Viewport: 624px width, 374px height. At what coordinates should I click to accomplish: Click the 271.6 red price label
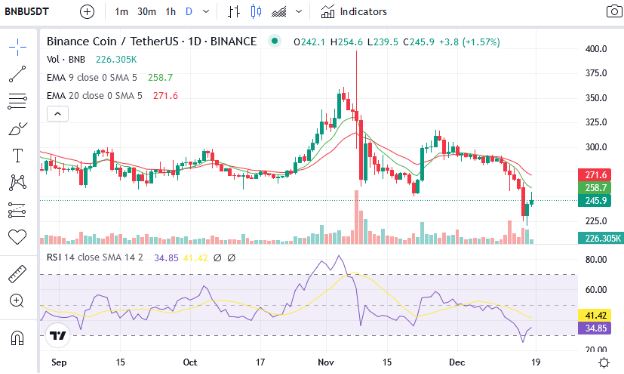click(594, 175)
